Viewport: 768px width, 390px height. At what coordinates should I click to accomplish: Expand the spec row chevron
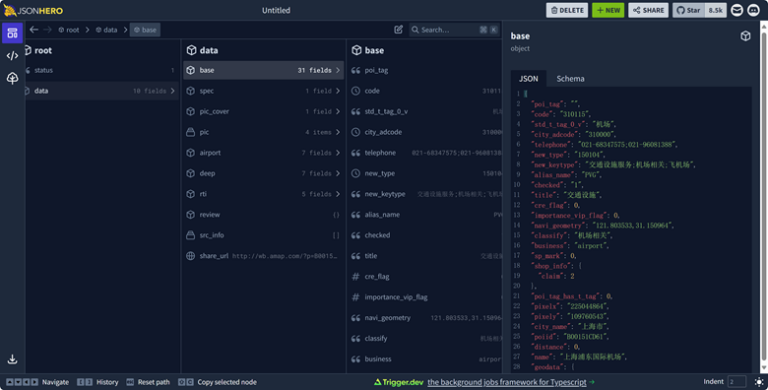point(338,91)
